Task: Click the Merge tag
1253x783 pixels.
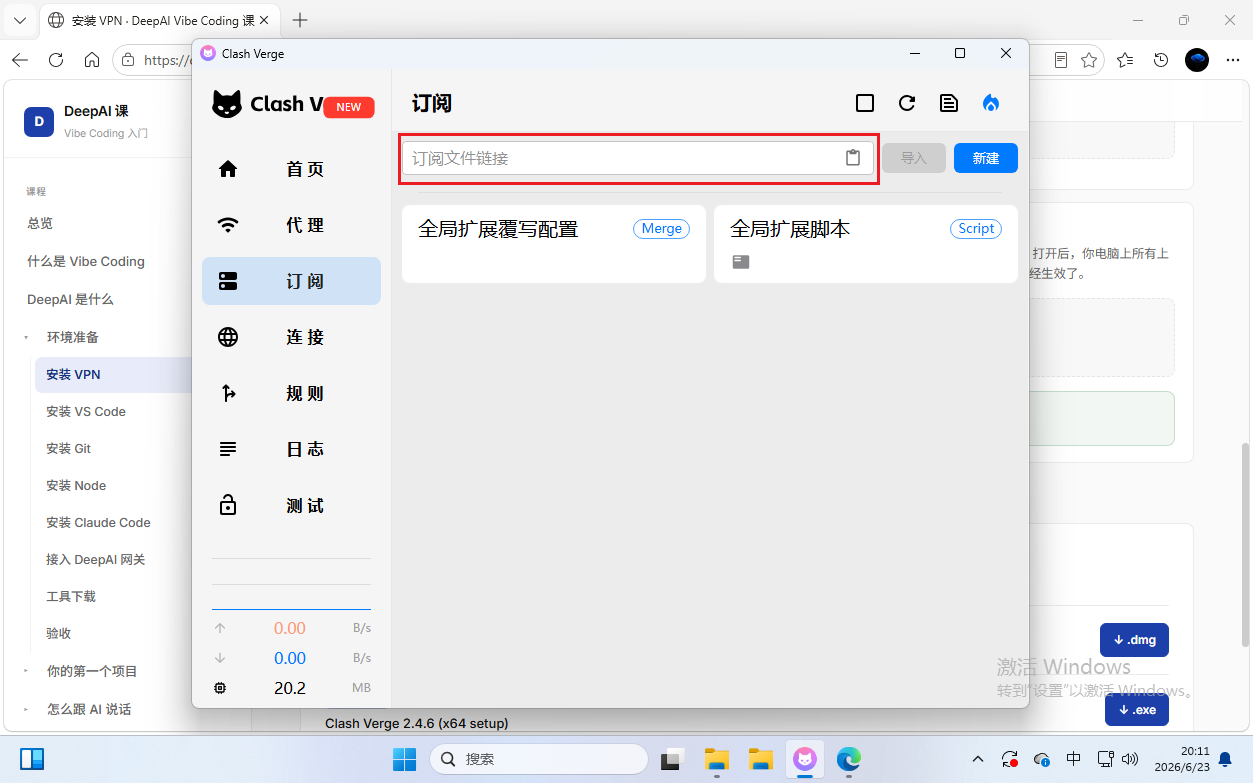Action: (x=662, y=229)
